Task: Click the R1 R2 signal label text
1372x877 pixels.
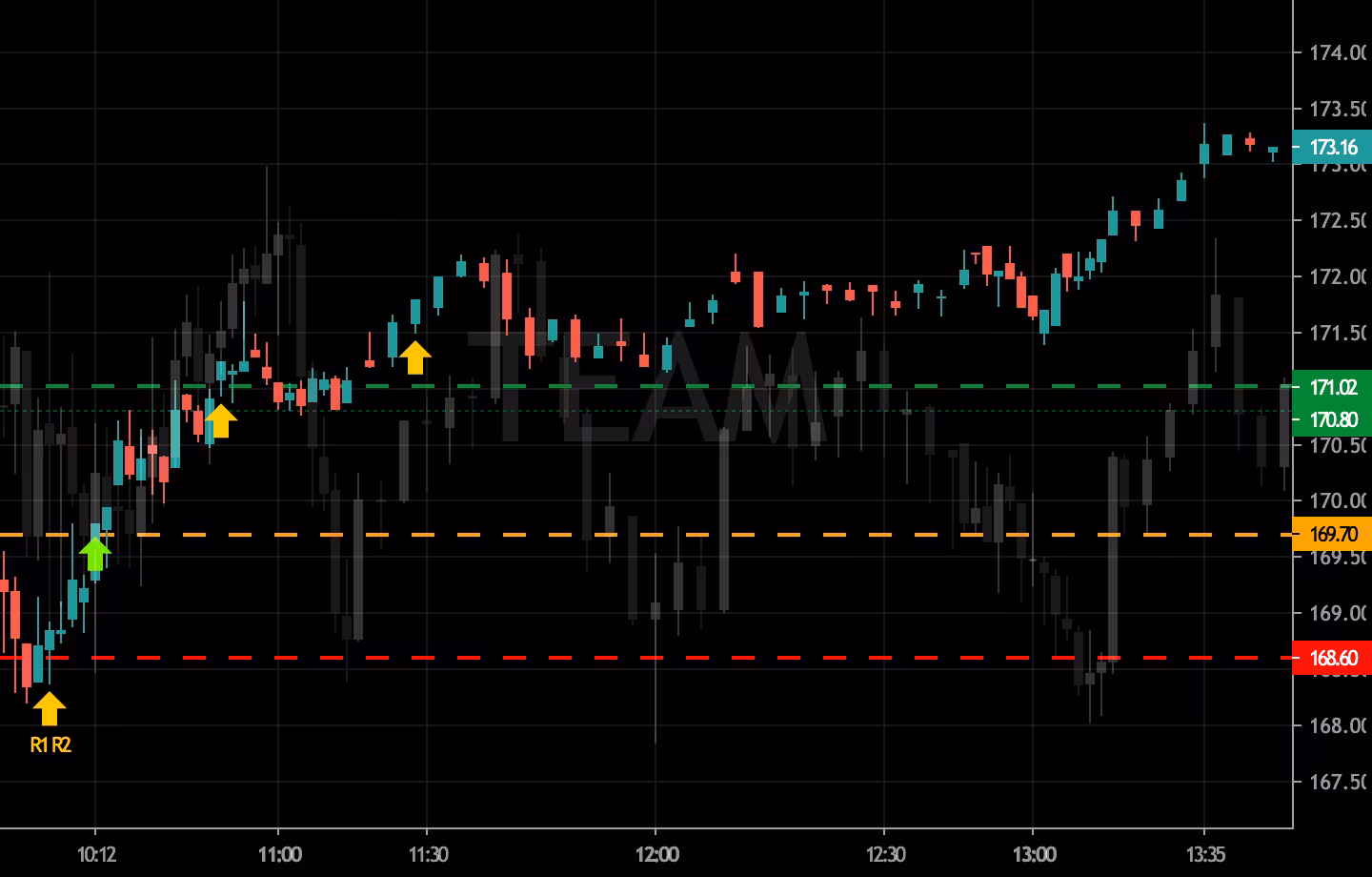Action: pyautogui.click(x=50, y=745)
